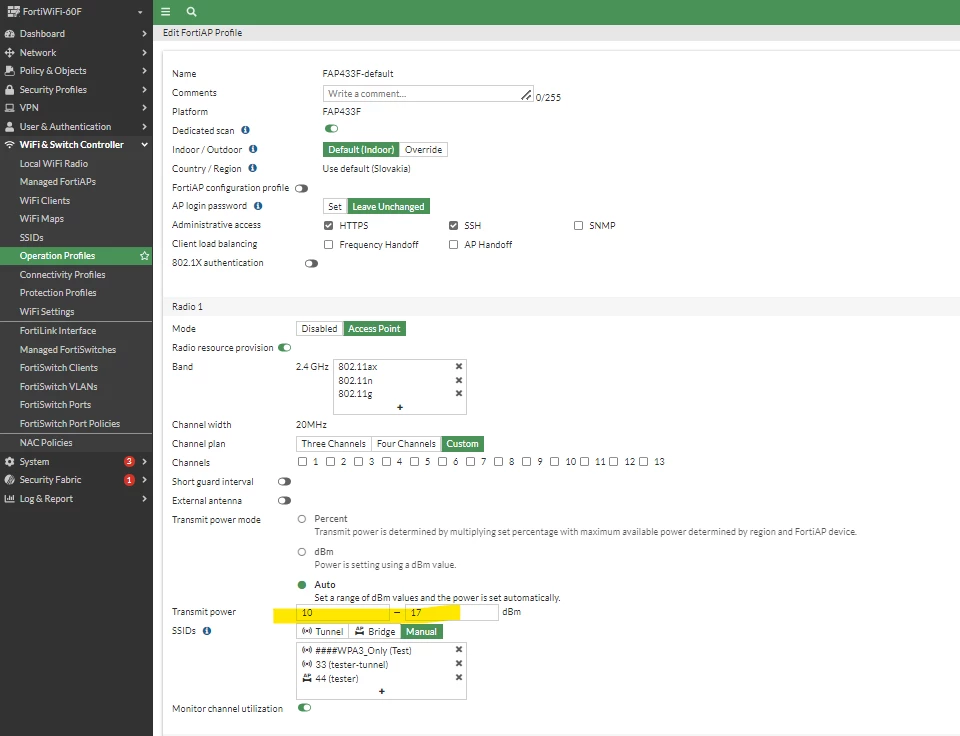
Task: Remove the ####WPA3_Only (Test) SSID
Action: (x=459, y=649)
